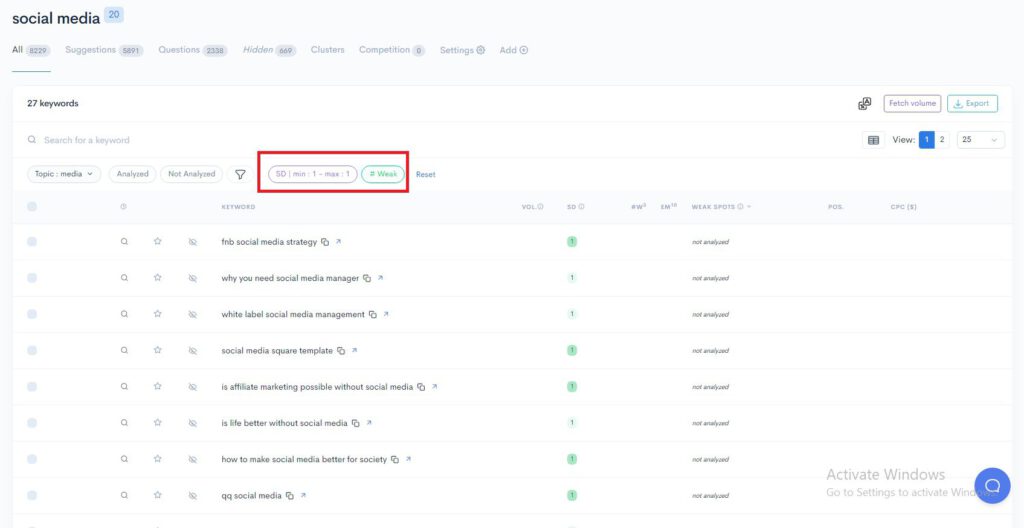
Task: Open the external link for social media square template
Action: (354, 350)
